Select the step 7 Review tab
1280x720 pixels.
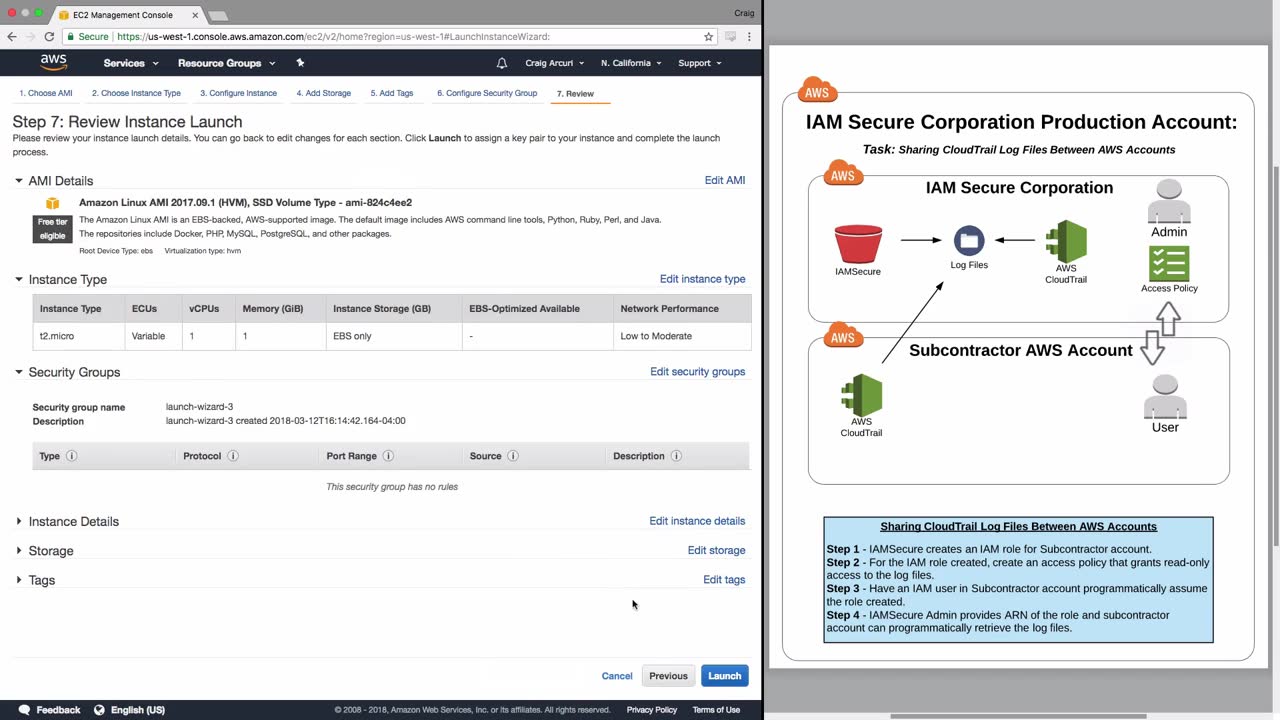click(x=575, y=94)
